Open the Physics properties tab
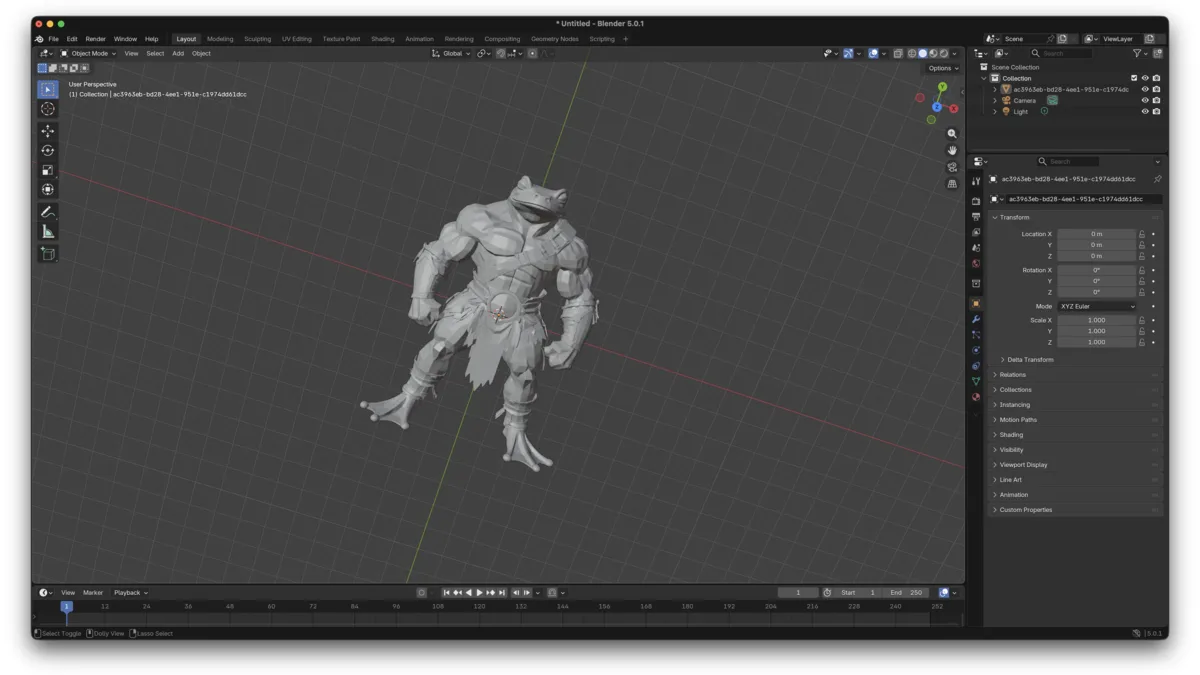 pyautogui.click(x=976, y=350)
